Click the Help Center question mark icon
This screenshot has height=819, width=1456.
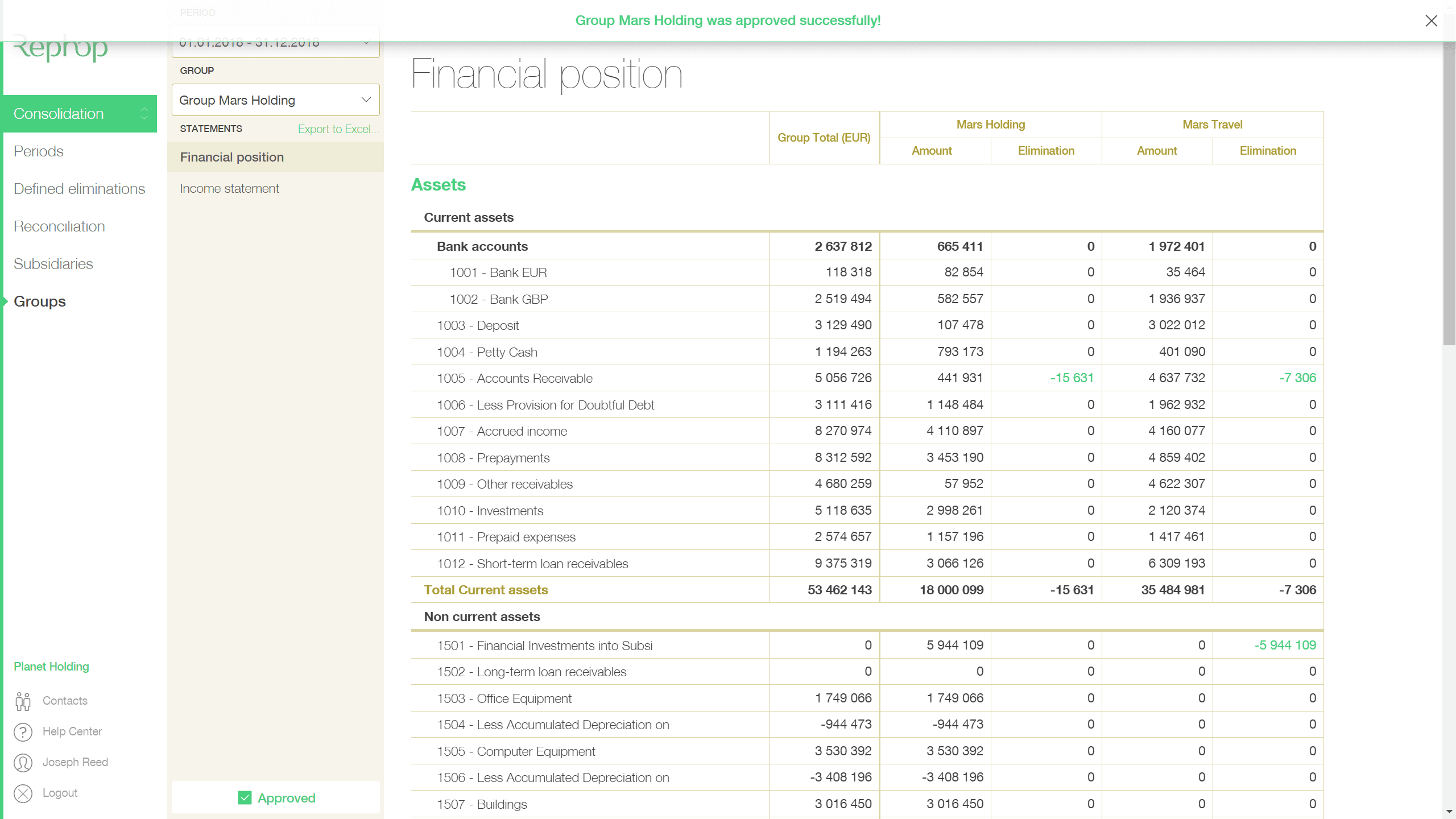point(23,732)
